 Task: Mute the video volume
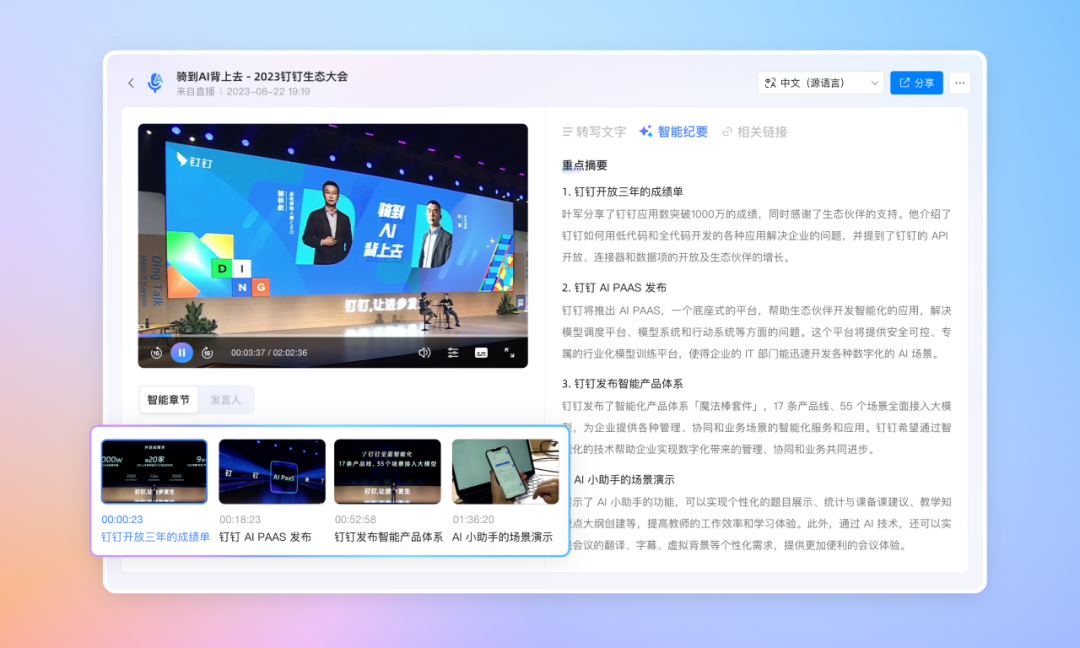tap(424, 352)
